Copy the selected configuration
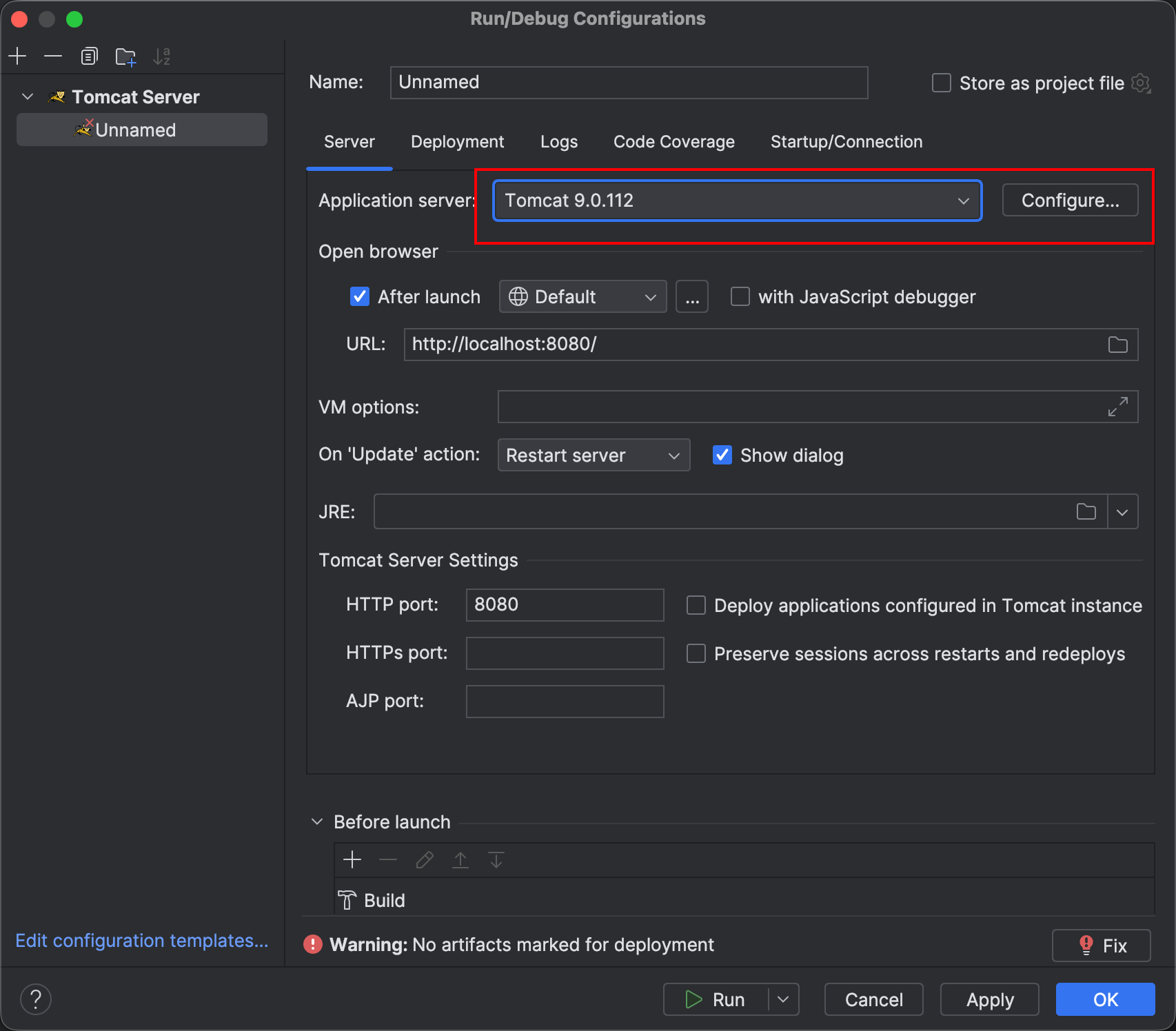Image resolution: width=1176 pixels, height=1031 pixels. click(x=89, y=56)
